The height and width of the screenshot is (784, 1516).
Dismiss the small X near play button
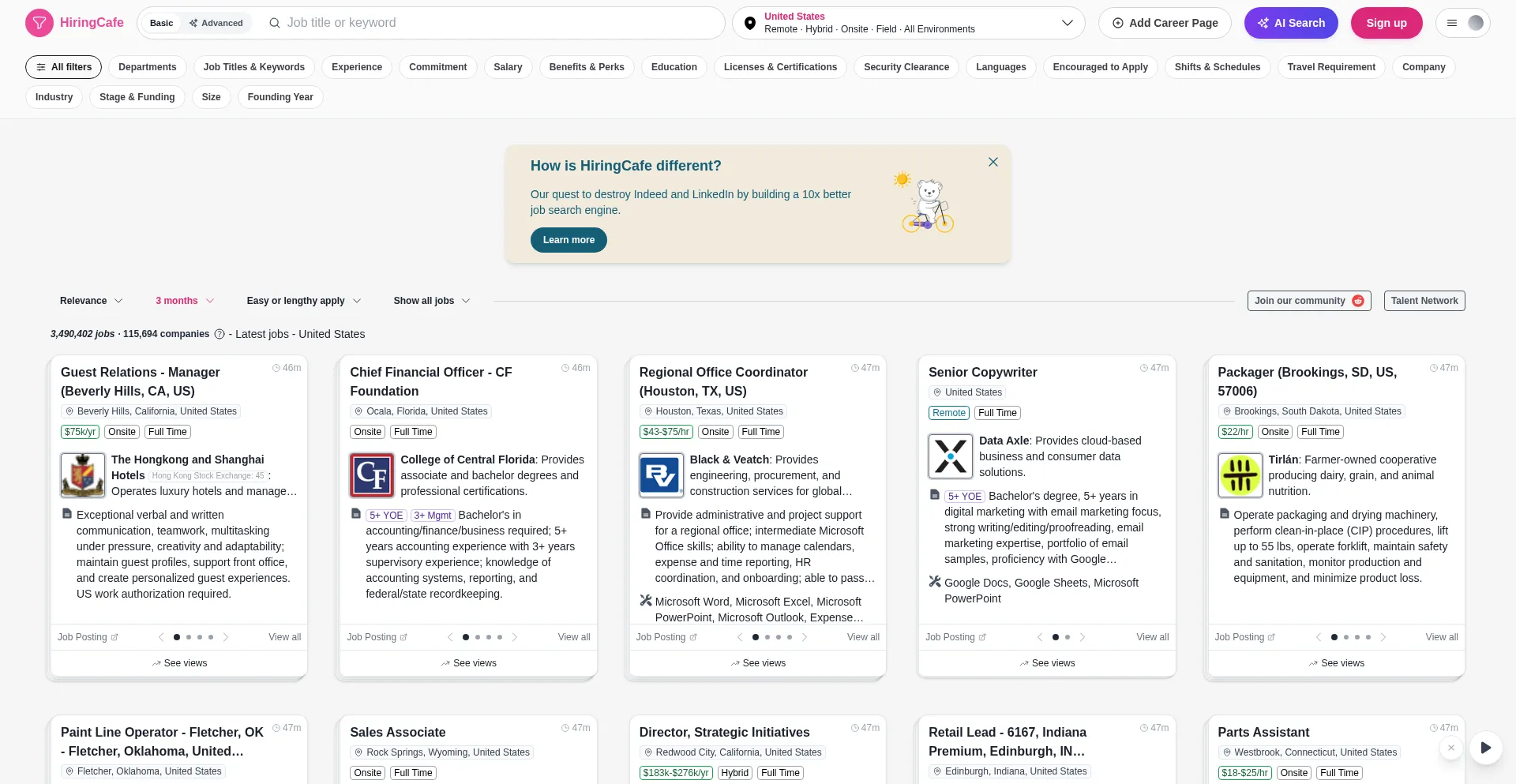[1451, 748]
